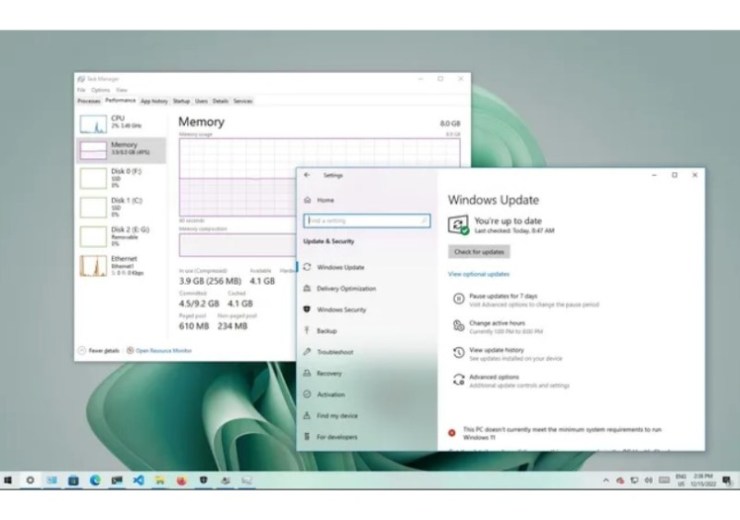
Task: Collapse Task Manager with Fewer details
Action: 99,351
